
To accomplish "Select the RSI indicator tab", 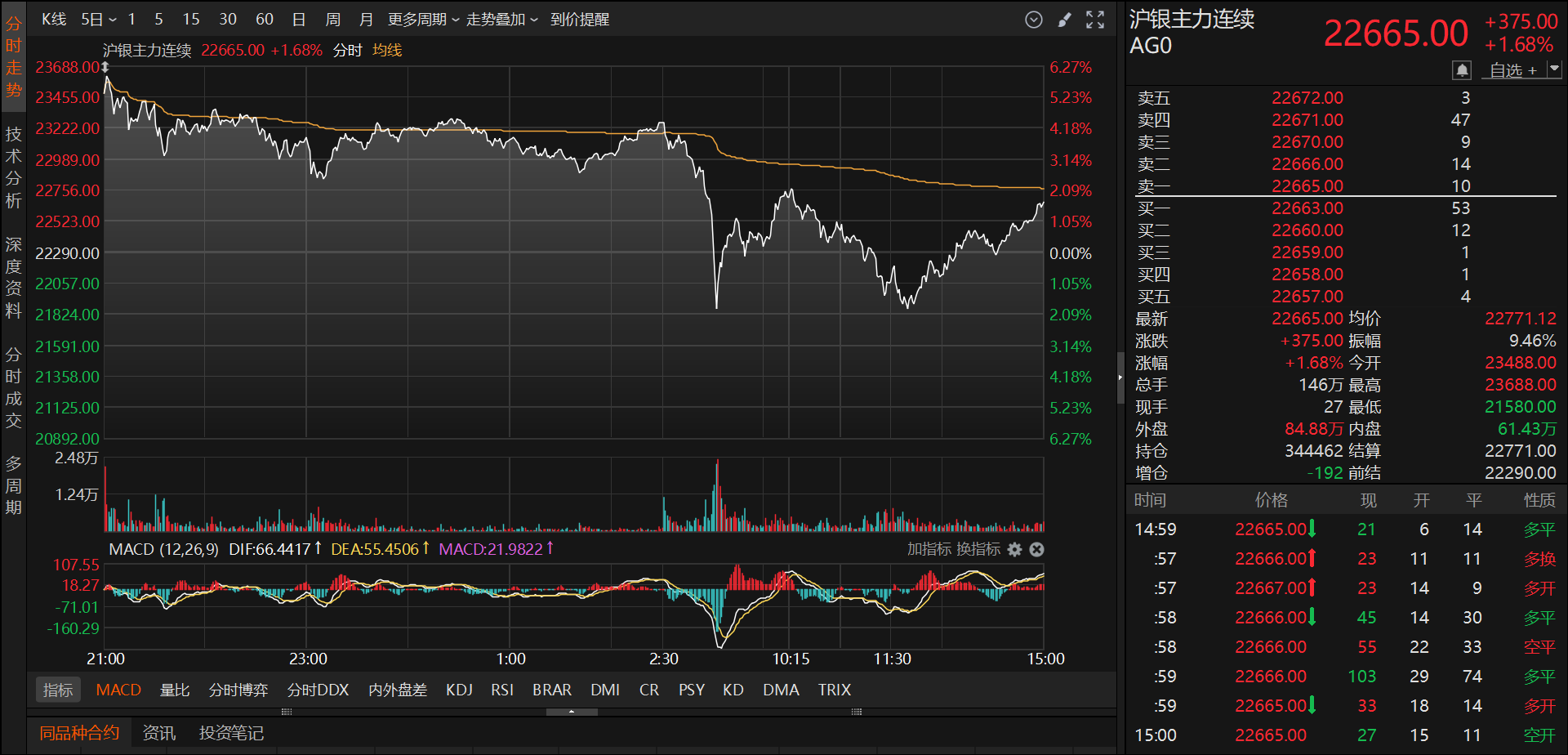I will click(502, 690).
